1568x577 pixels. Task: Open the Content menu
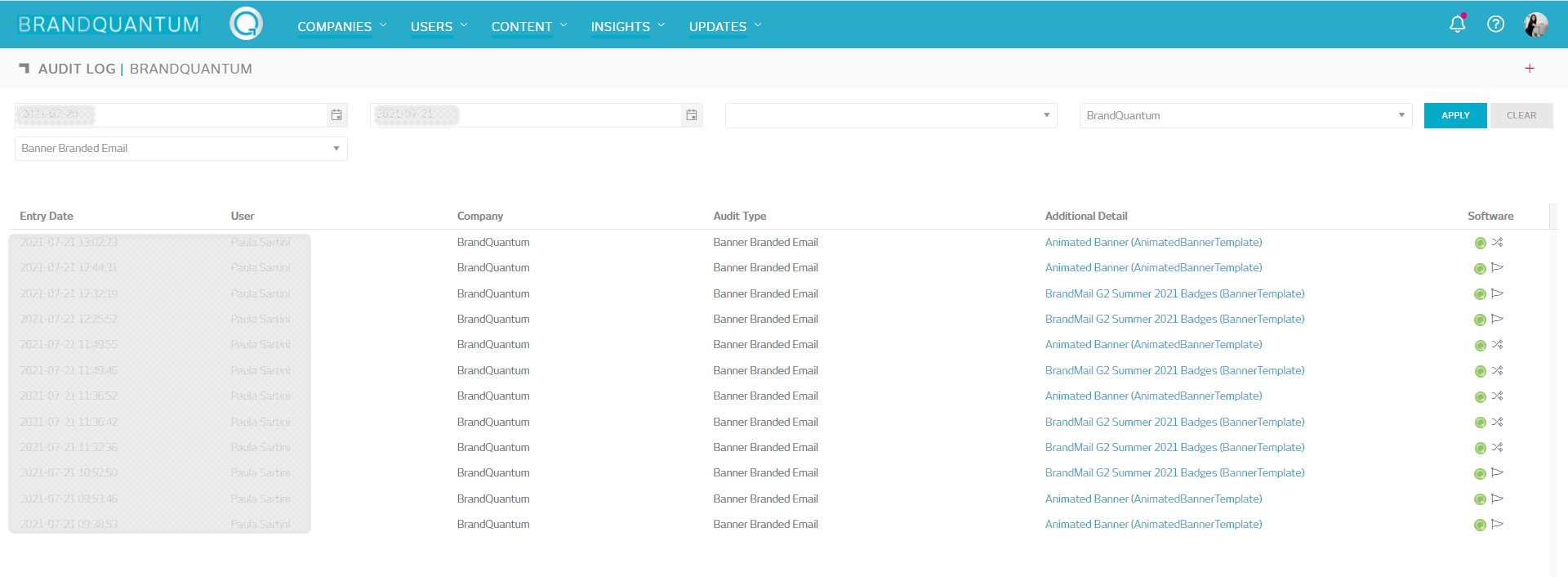[x=528, y=26]
